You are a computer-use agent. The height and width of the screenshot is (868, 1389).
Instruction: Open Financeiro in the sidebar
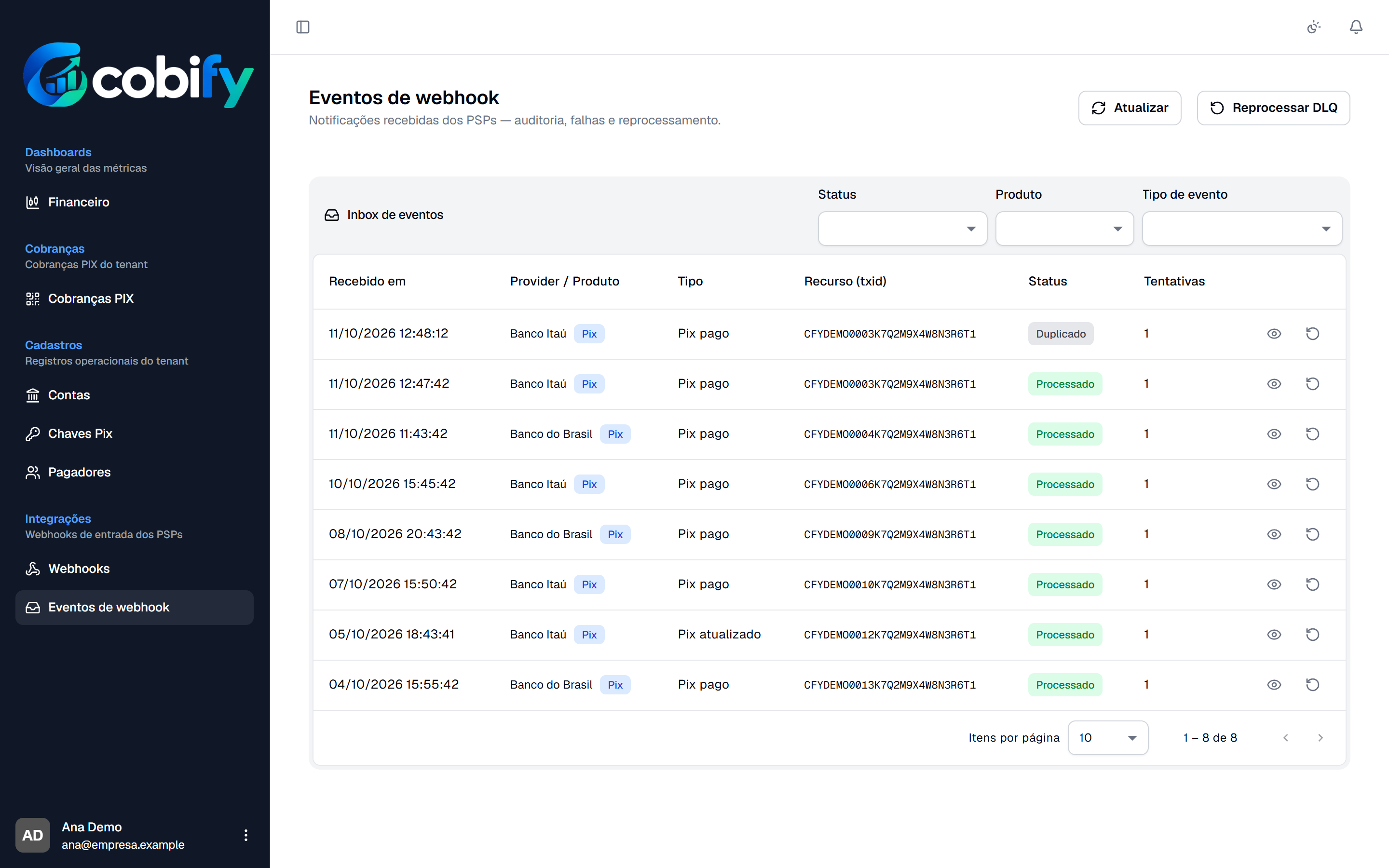click(x=134, y=202)
